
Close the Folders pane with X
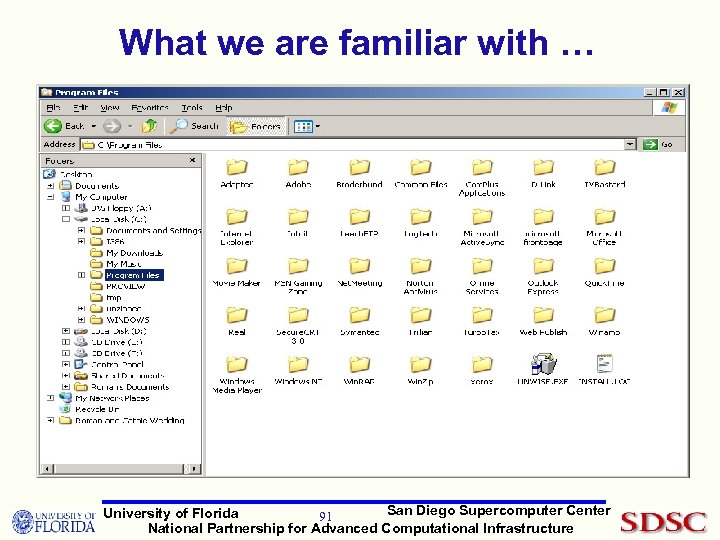tap(192, 160)
